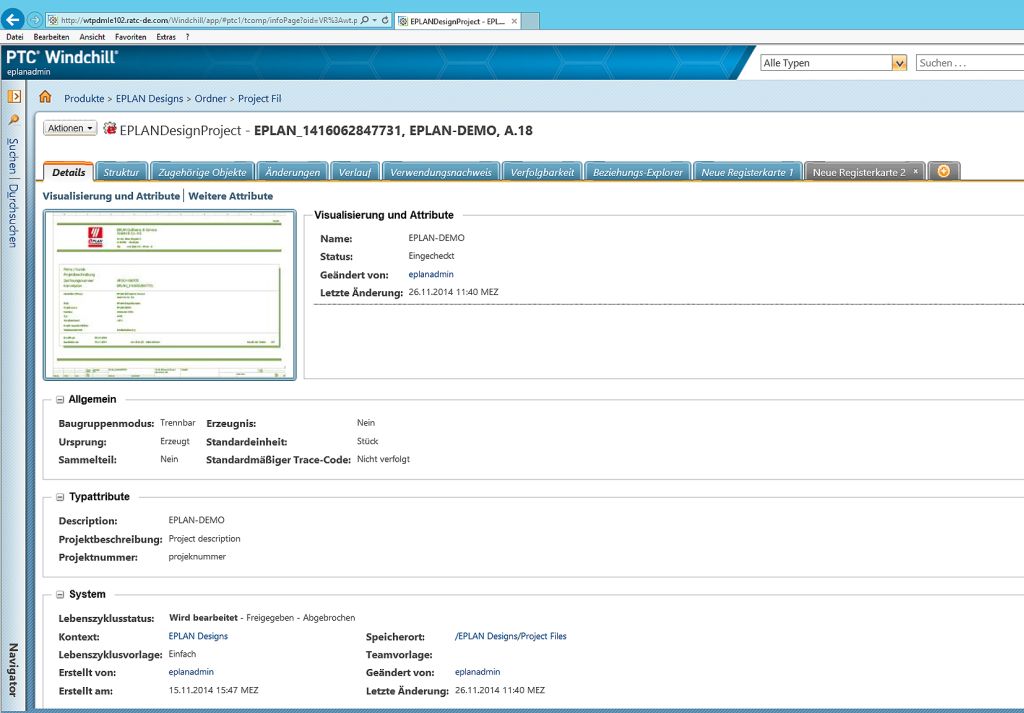The height and width of the screenshot is (713, 1024).
Task: Click the Suchen... search input field
Action: pyautogui.click(x=970, y=63)
